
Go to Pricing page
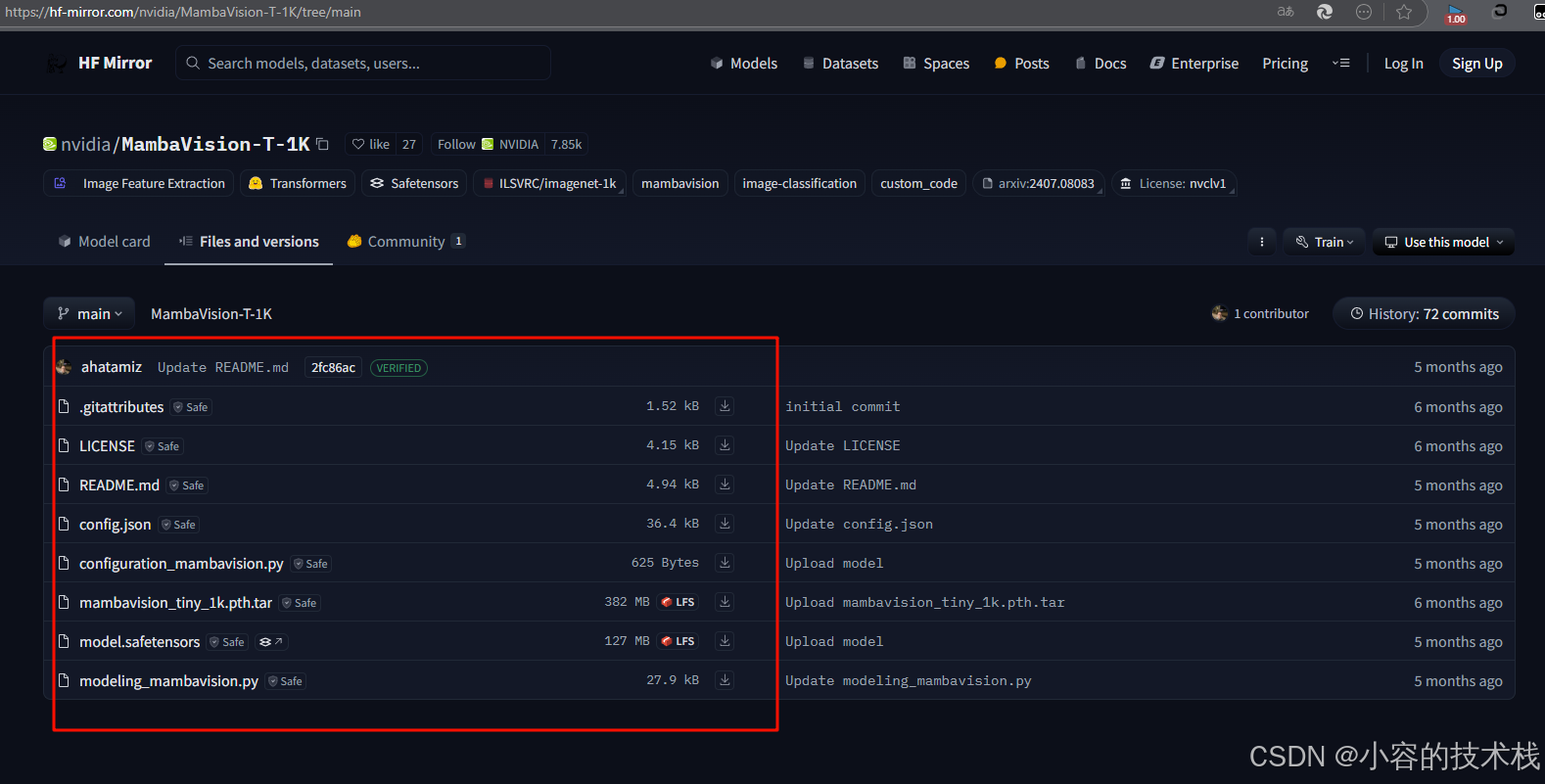coord(1285,63)
